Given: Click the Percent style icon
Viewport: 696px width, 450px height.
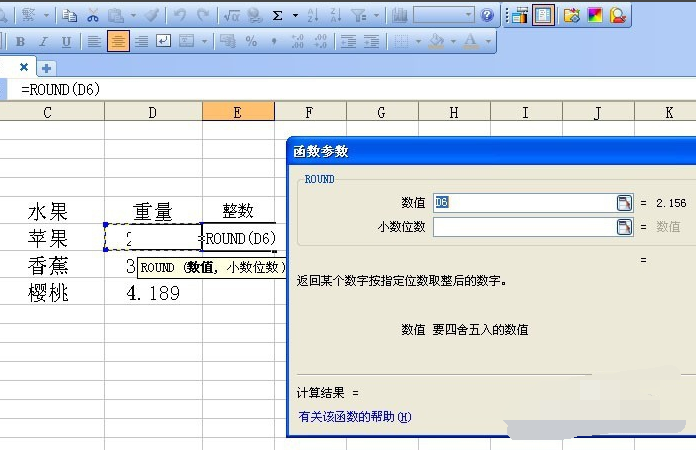Looking at the screenshot, I should point(251,42).
